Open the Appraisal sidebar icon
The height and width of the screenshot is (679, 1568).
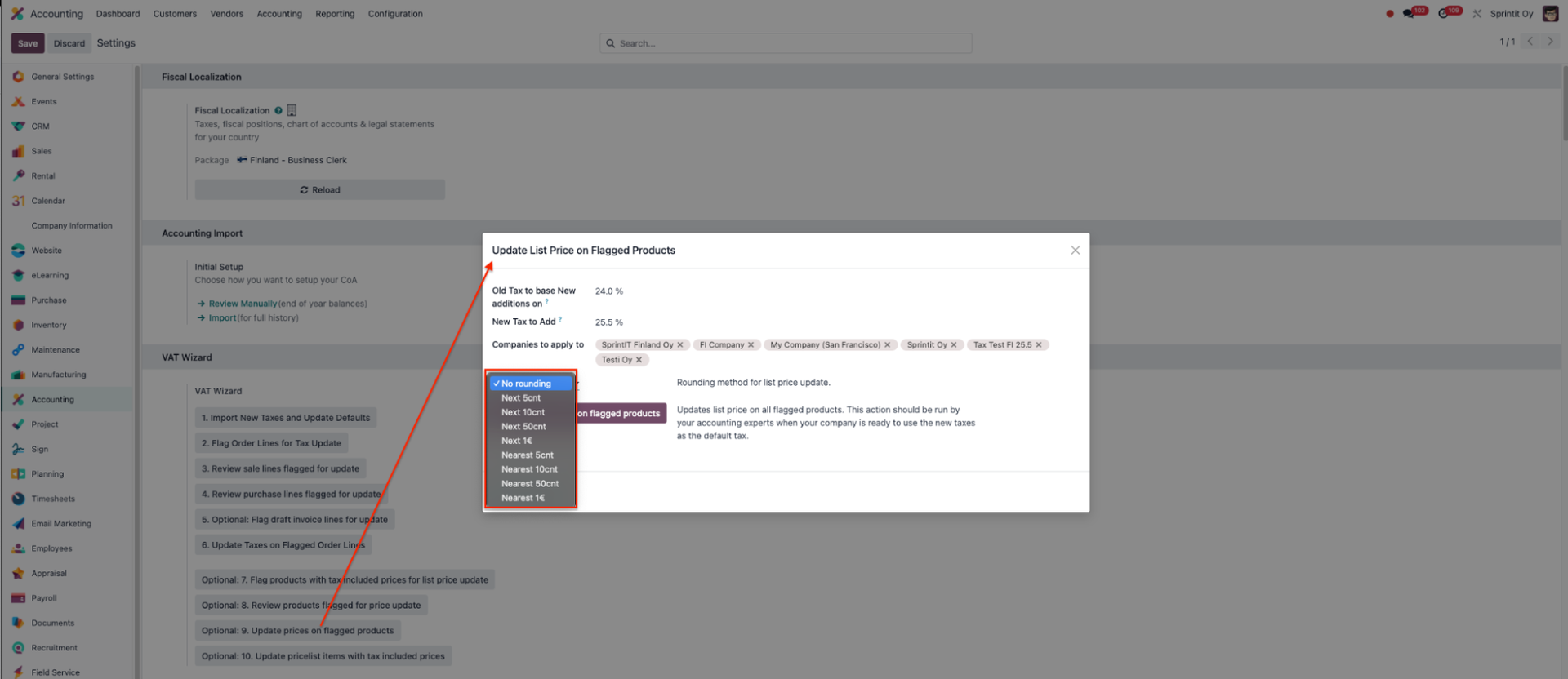[x=18, y=574]
